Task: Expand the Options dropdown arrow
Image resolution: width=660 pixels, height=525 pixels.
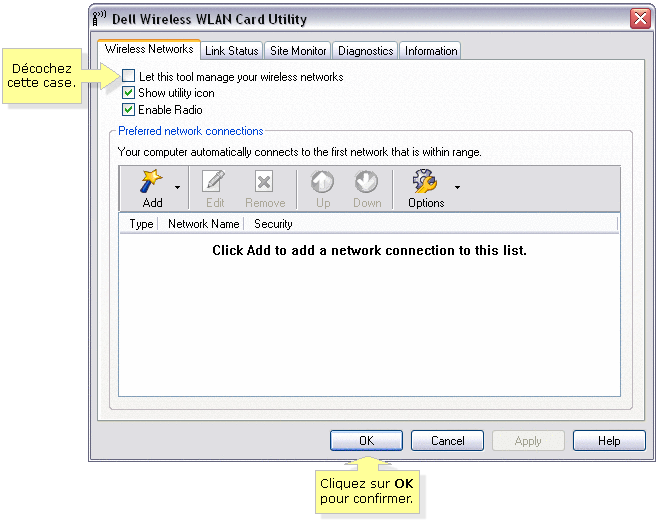Action: (x=458, y=187)
